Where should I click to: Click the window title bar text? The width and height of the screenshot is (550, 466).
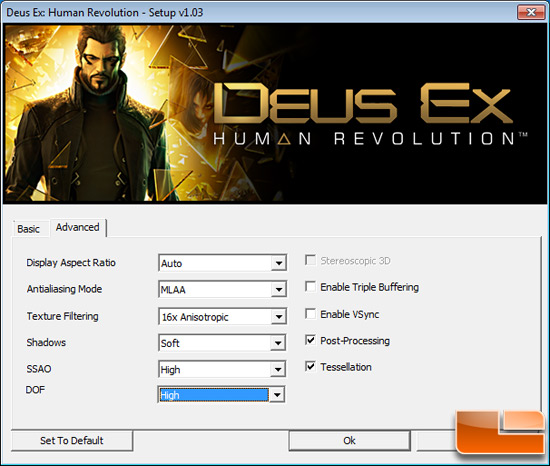point(105,13)
